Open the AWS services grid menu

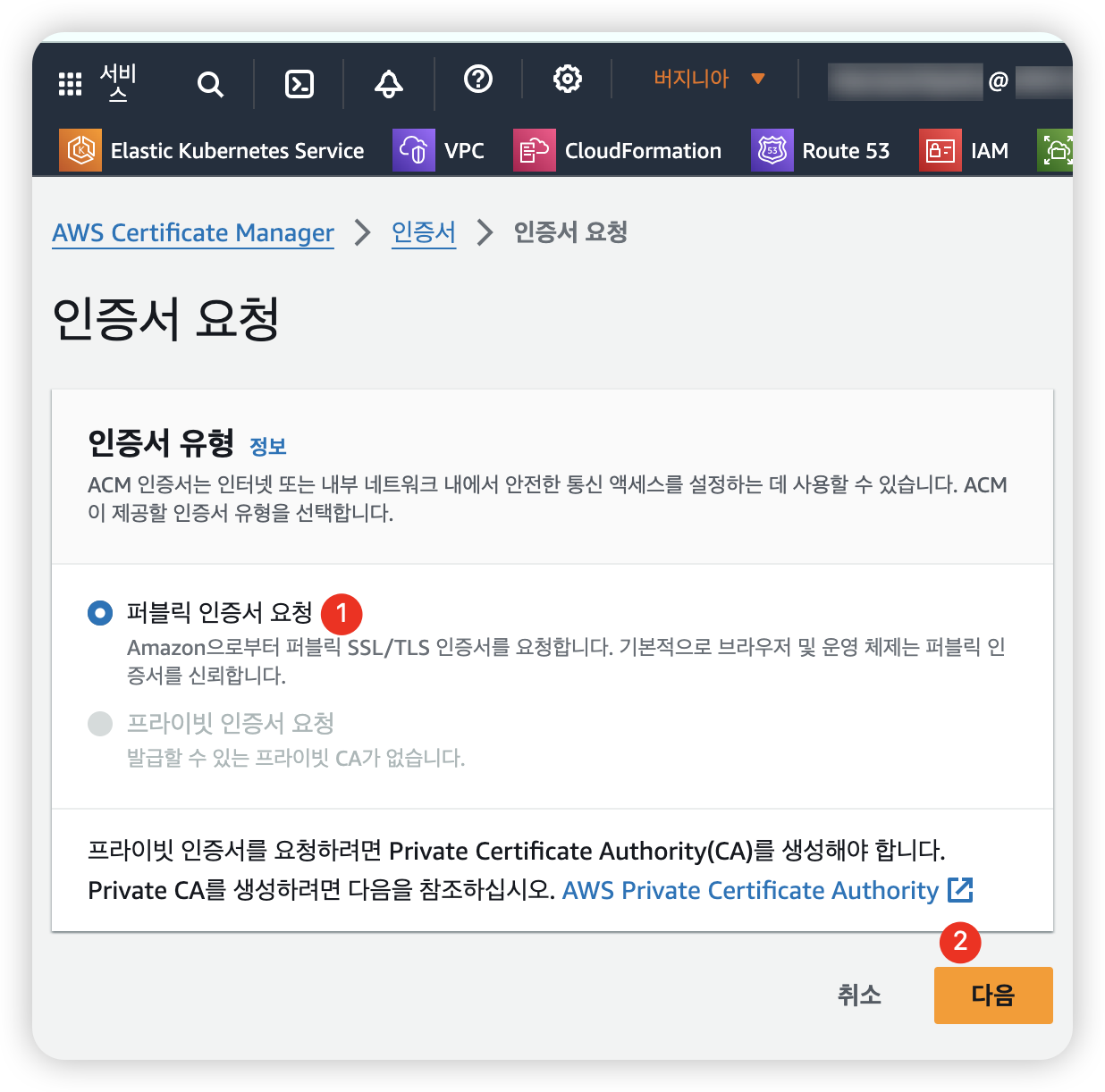click(71, 83)
